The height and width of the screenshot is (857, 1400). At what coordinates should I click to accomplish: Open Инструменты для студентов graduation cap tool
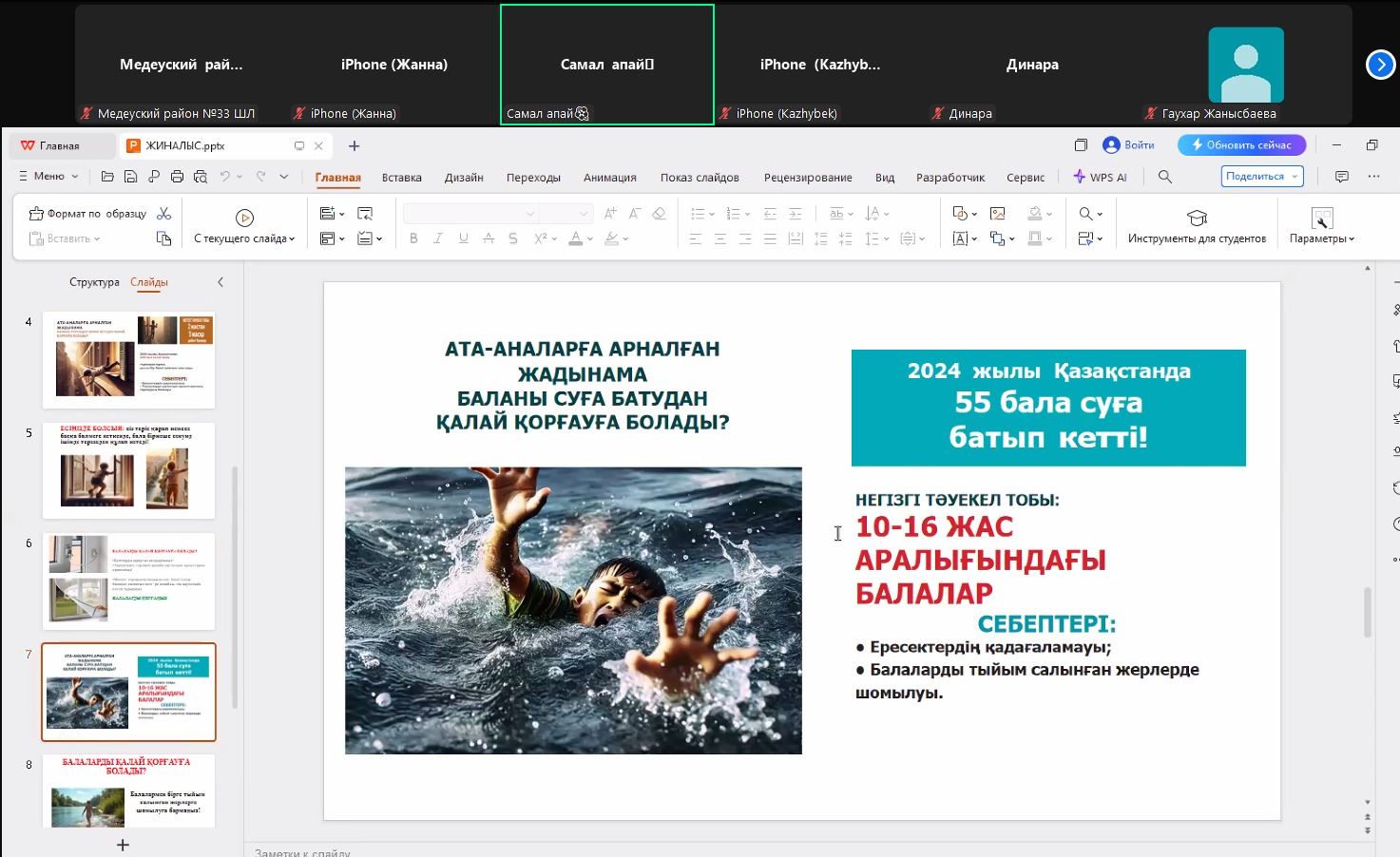tap(1197, 218)
